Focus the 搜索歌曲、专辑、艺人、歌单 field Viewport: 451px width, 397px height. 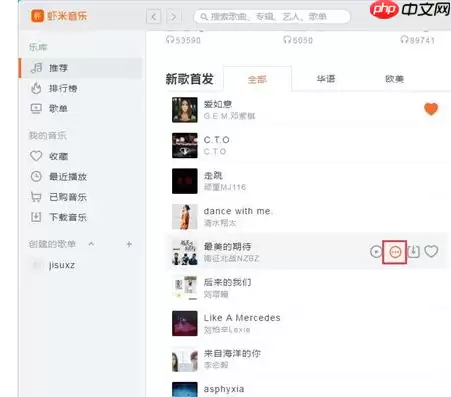pyautogui.click(x=272, y=16)
